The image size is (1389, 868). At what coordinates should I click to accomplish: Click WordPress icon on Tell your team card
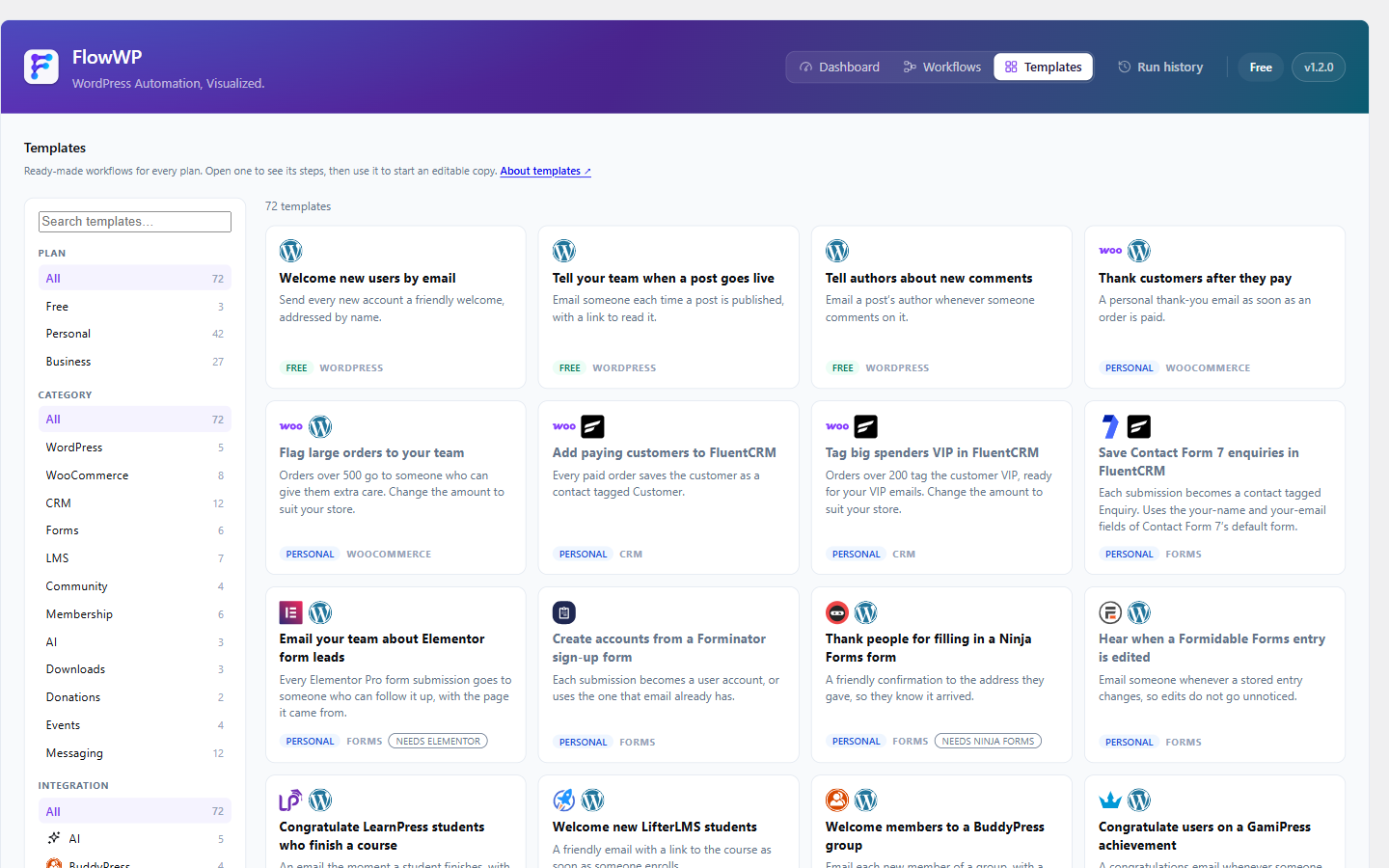pyautogui.click(x=564, y=251)
